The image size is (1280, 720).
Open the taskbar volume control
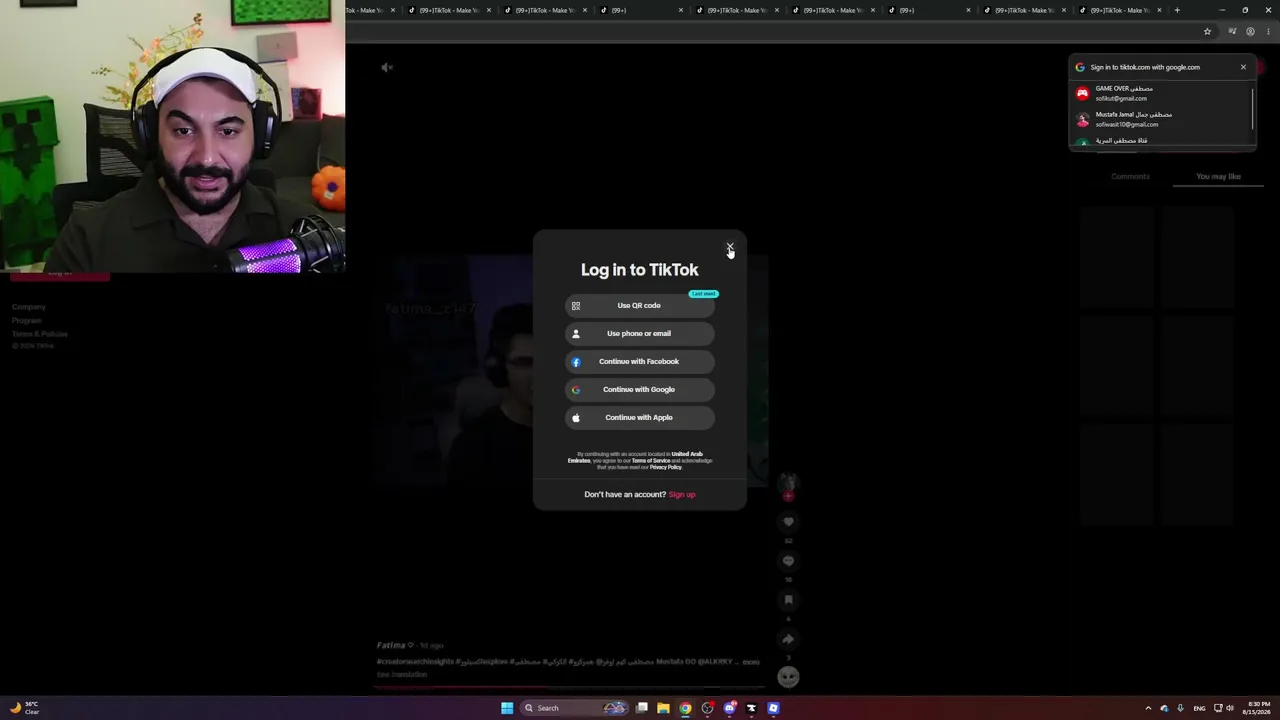pyautogui.click(x=1230, y=708)
